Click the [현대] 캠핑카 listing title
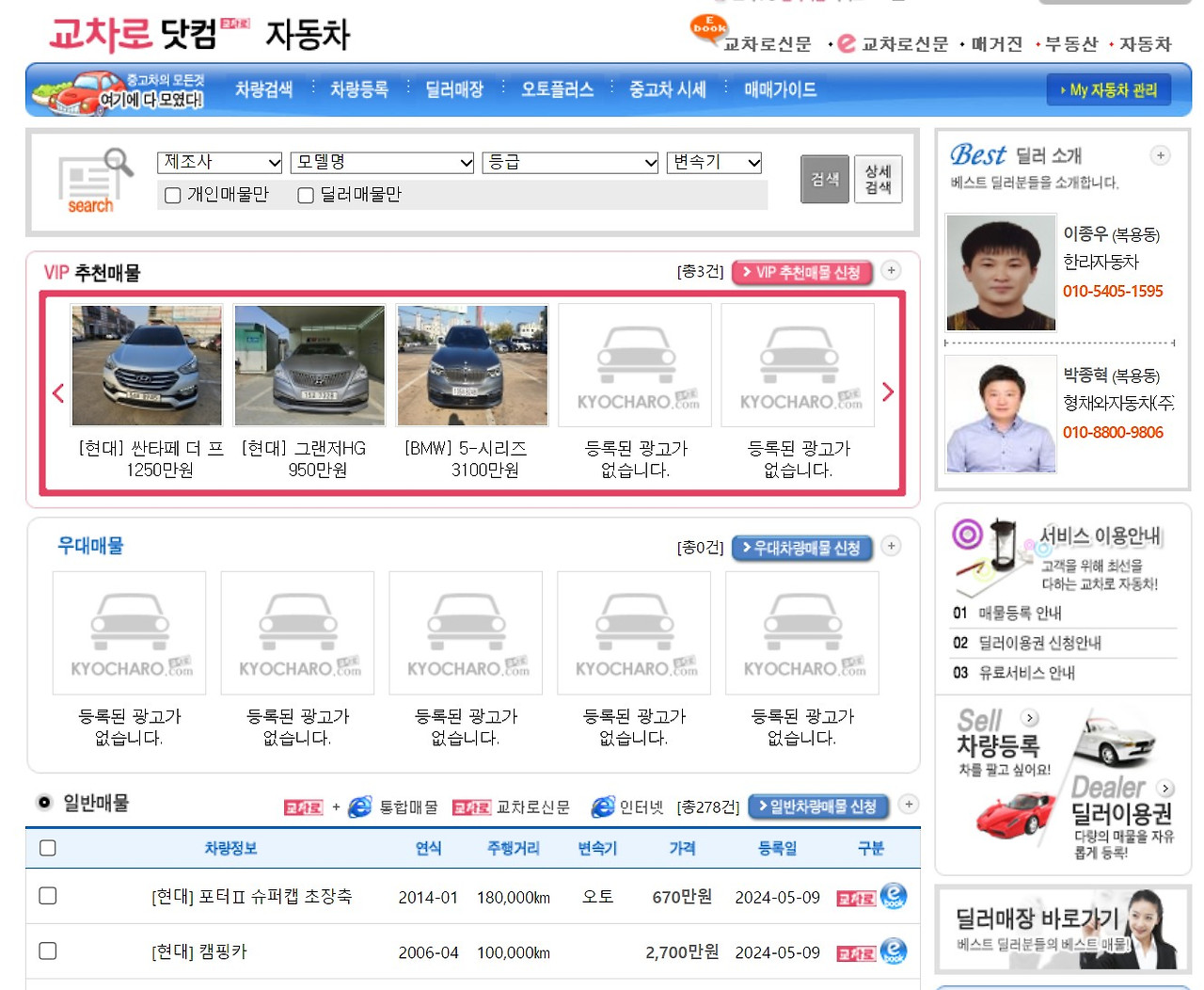1204x990 pixels. [199, 951]
